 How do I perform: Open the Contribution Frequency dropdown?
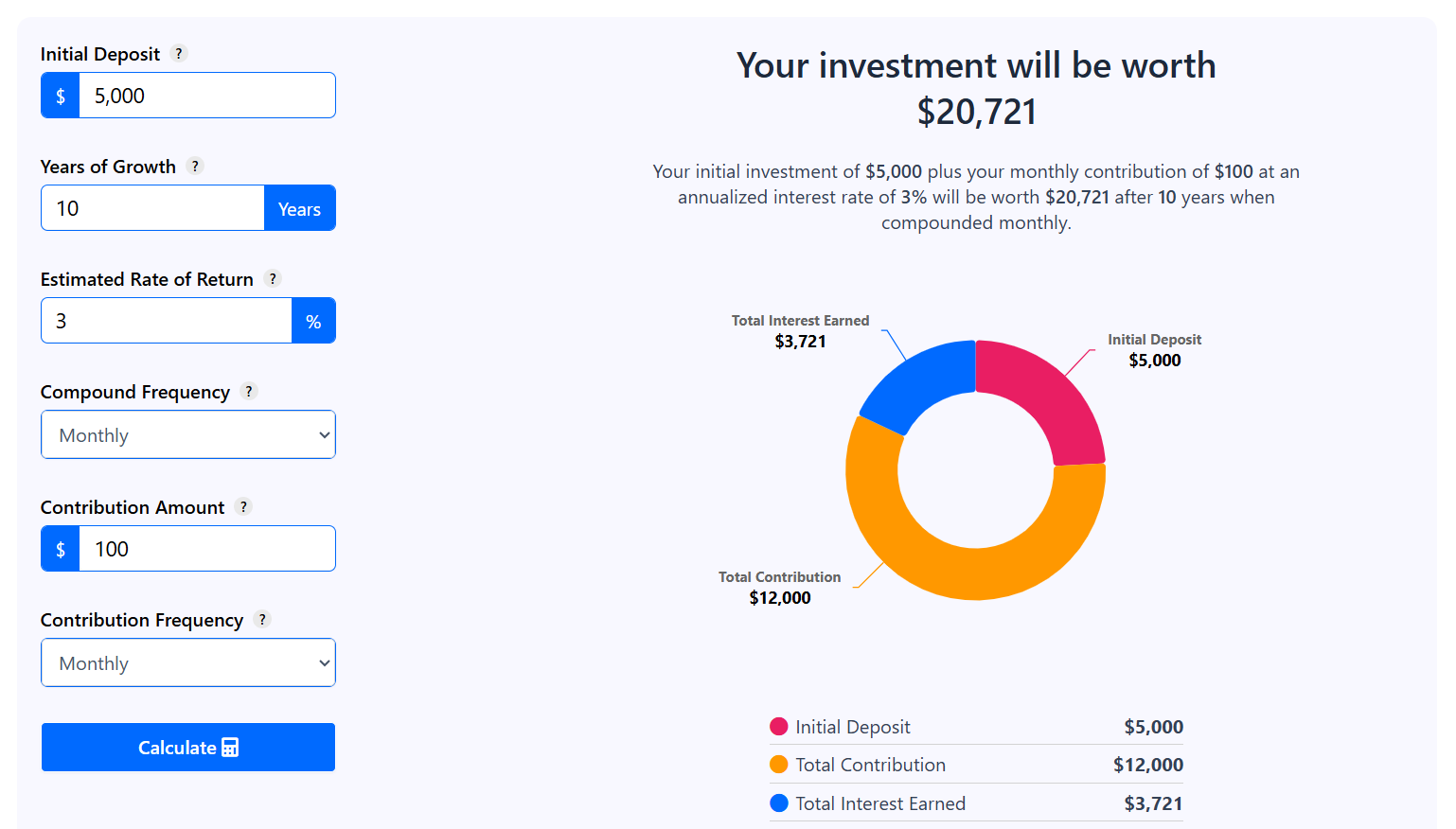187,662
